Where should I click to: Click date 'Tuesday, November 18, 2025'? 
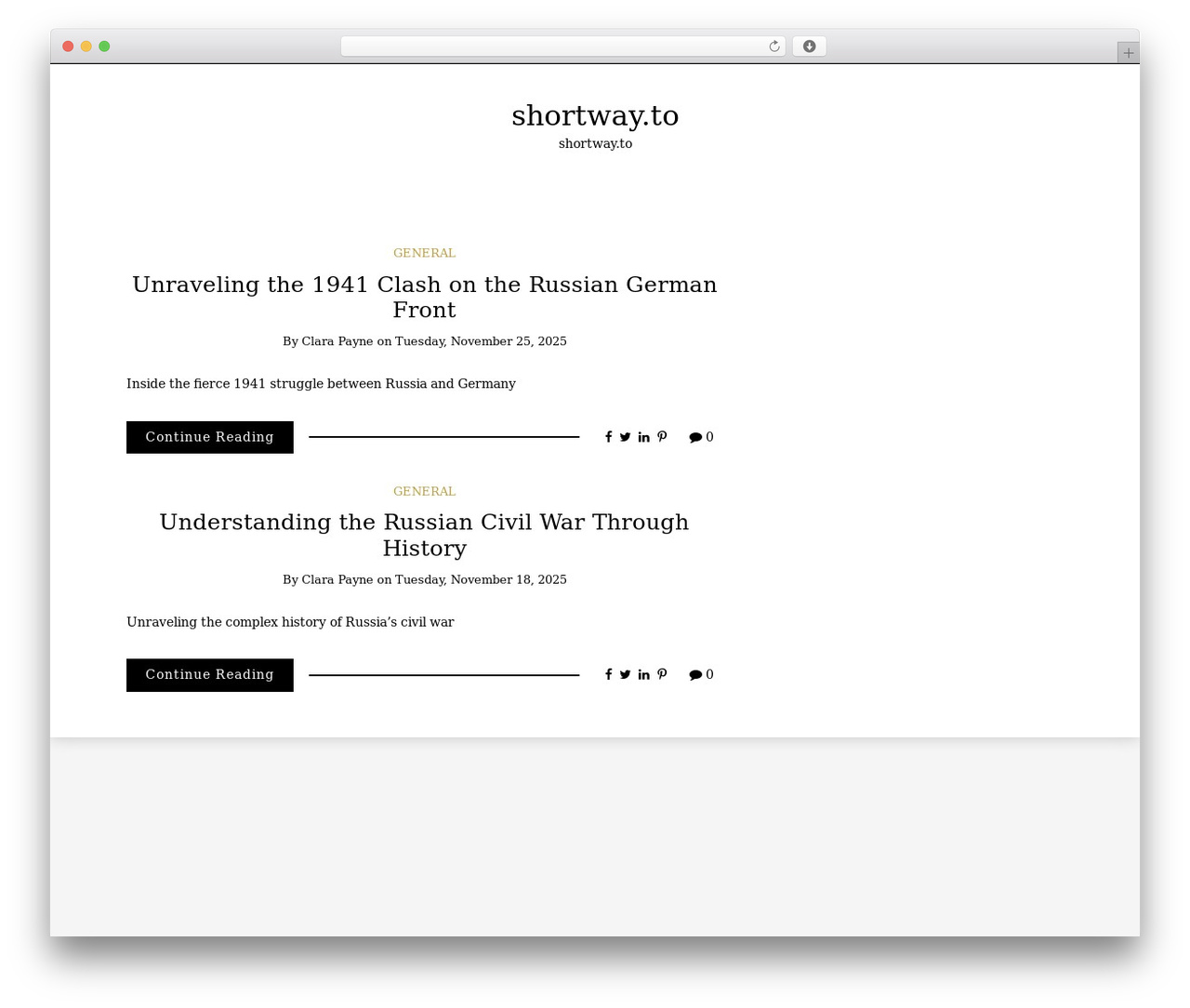click(x=481, y=579)
